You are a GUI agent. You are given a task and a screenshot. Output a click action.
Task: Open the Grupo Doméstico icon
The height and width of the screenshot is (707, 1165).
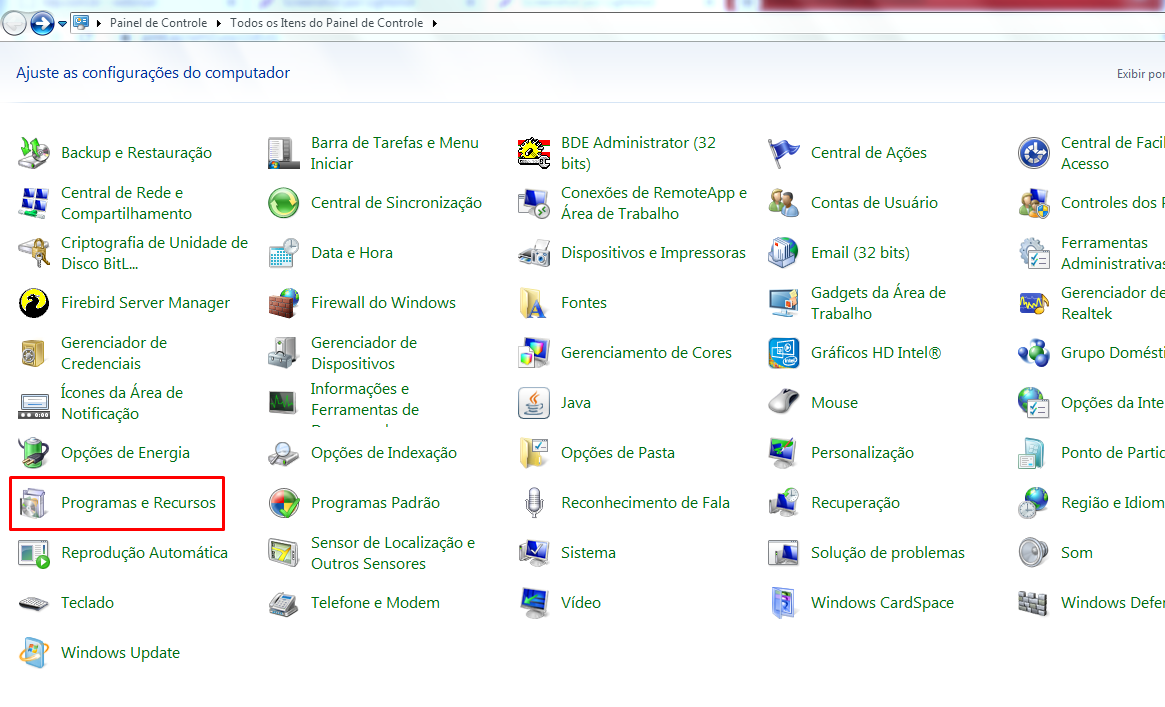(1033, 353)
